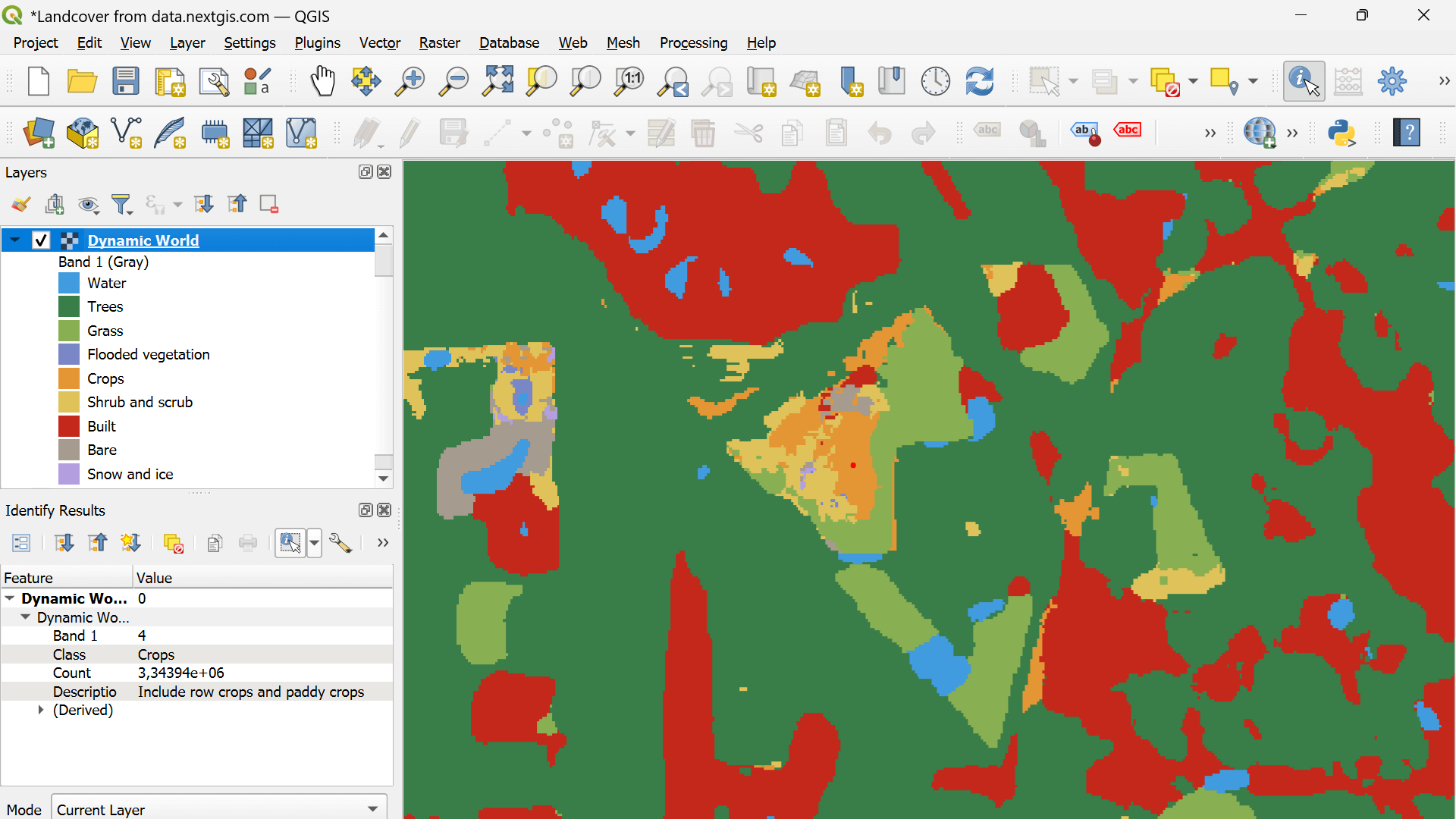The width and height of the screenshot is (1456, 819).
Task: Float the Layers panel
Action: (366, 172)
